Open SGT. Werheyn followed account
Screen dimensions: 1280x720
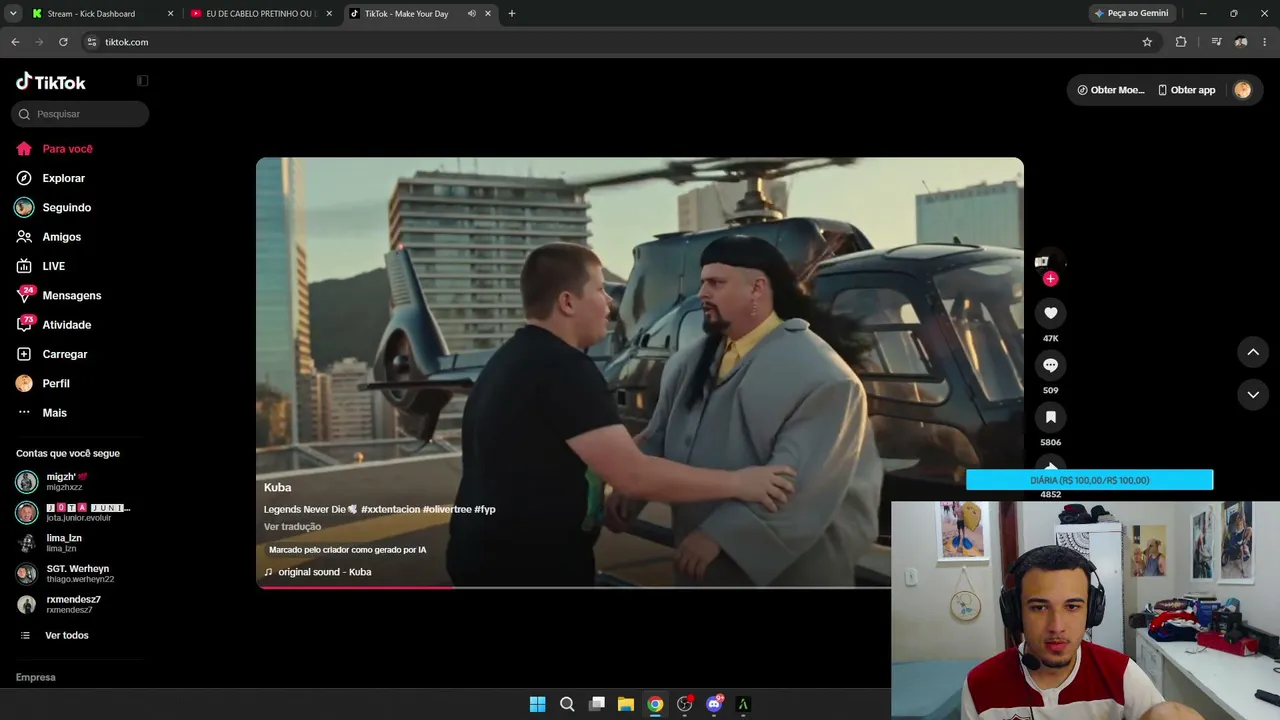pyautogui.click(x=79, y=574)
